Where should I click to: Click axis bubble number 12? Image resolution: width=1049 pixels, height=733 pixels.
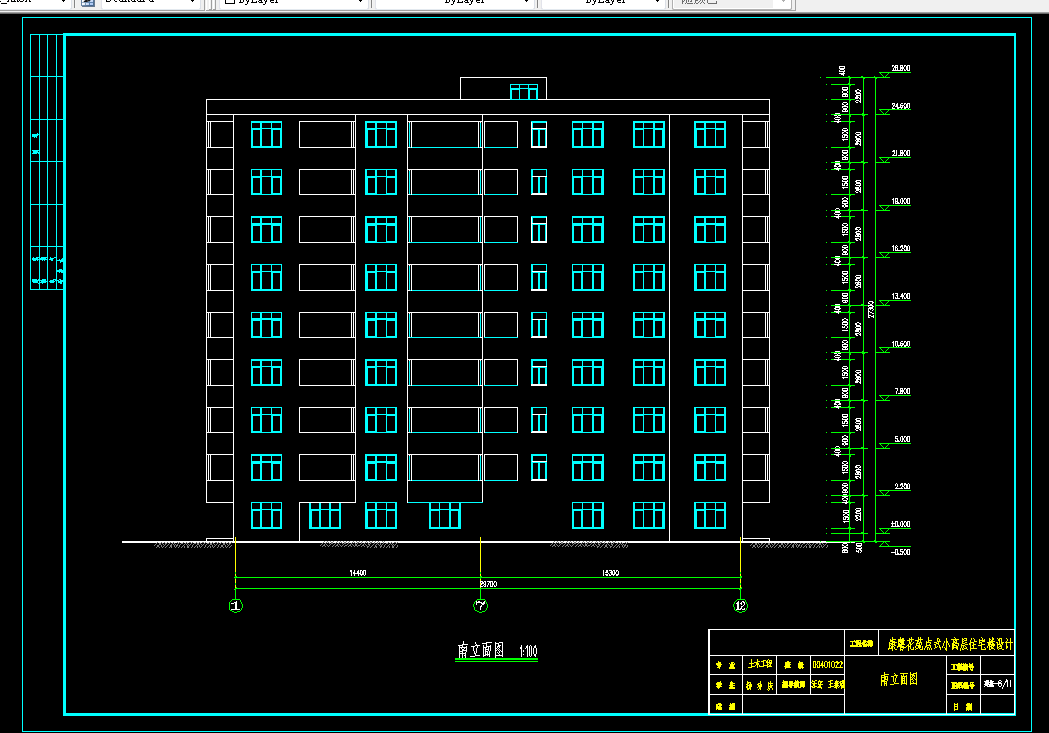point(740,606)
